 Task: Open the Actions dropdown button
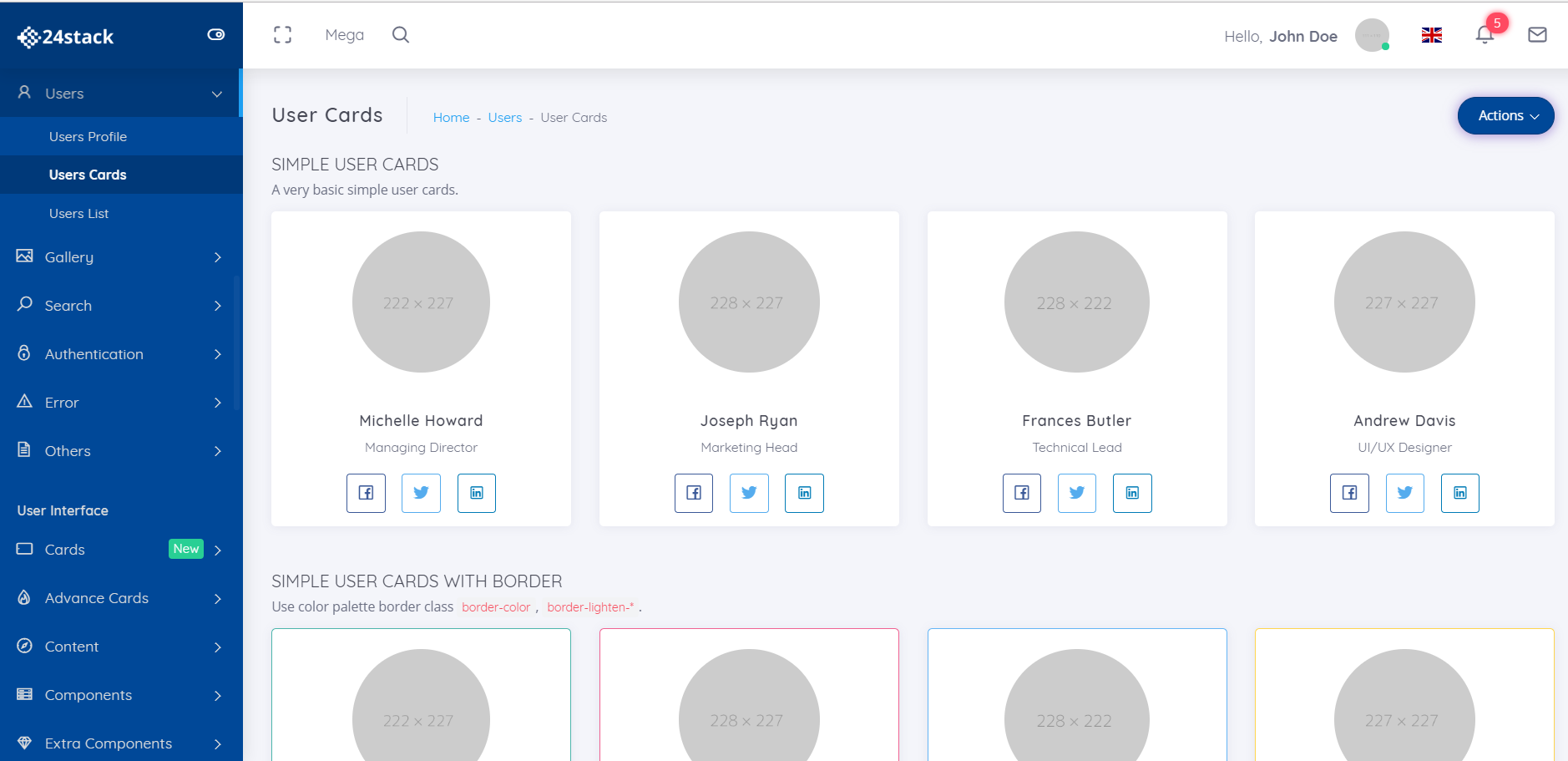[x=1505, y=115]
